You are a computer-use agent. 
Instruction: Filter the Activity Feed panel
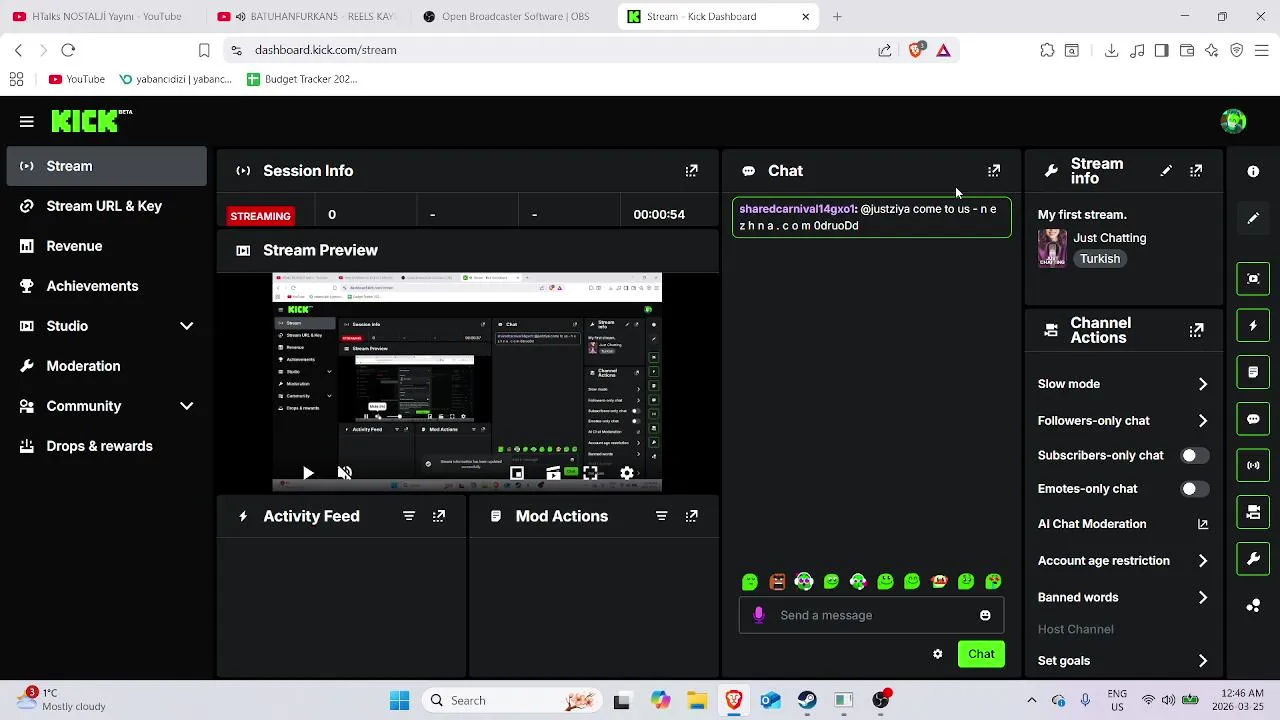tap(409, 516)
